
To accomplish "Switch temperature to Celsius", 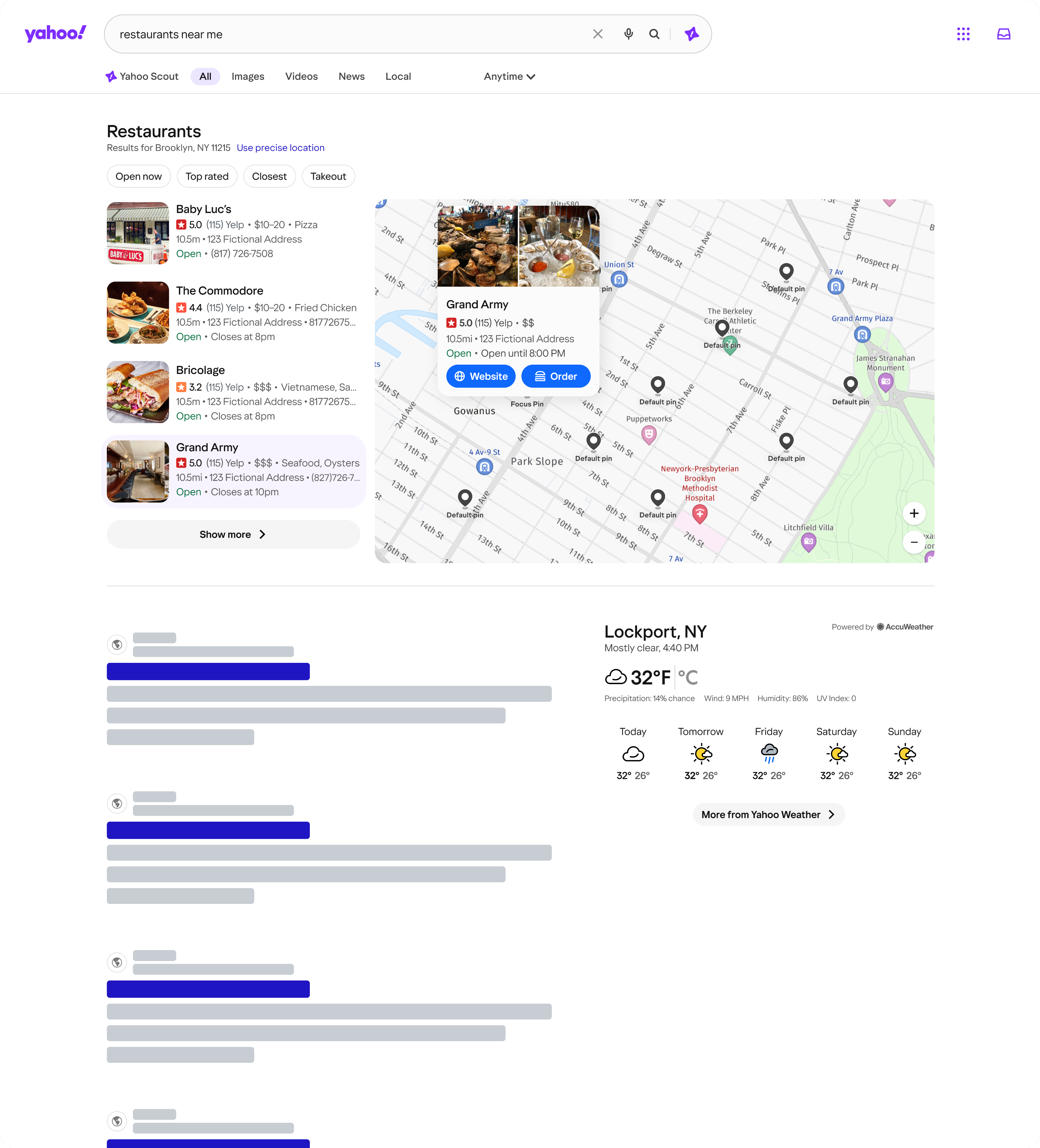I will (x=688, y=678).
